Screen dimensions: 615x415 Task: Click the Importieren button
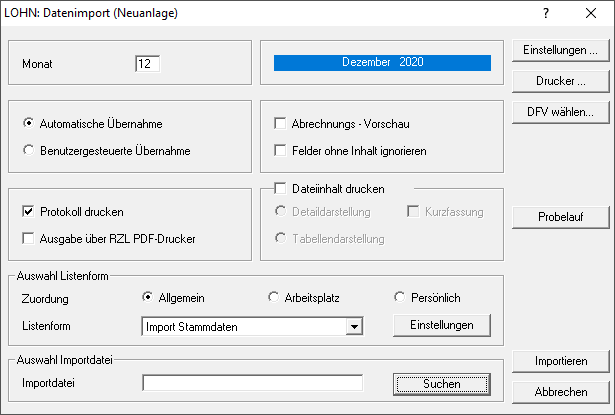point(559,361)
